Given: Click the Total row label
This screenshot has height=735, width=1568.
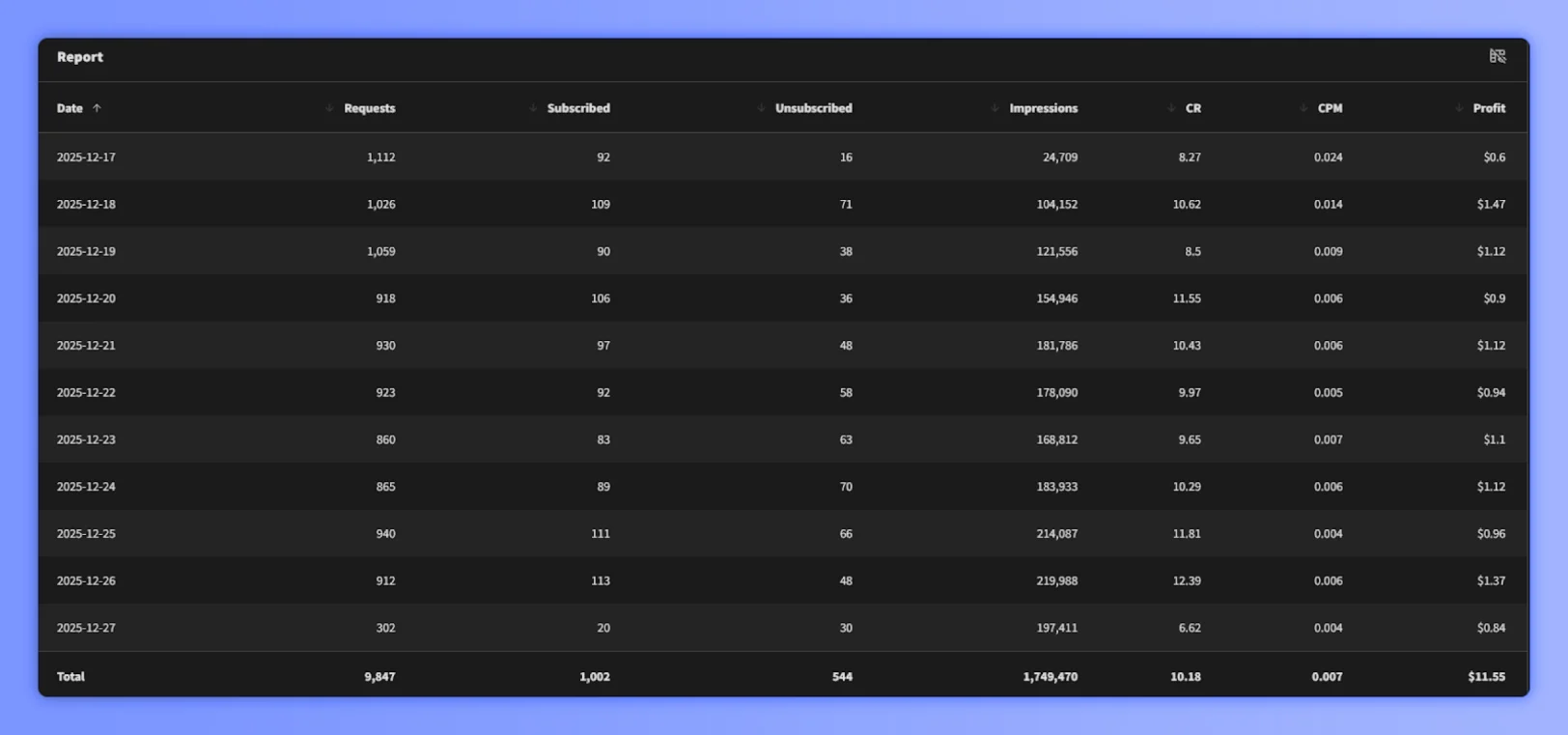Looking at the screenshot, I should point(70,677).
